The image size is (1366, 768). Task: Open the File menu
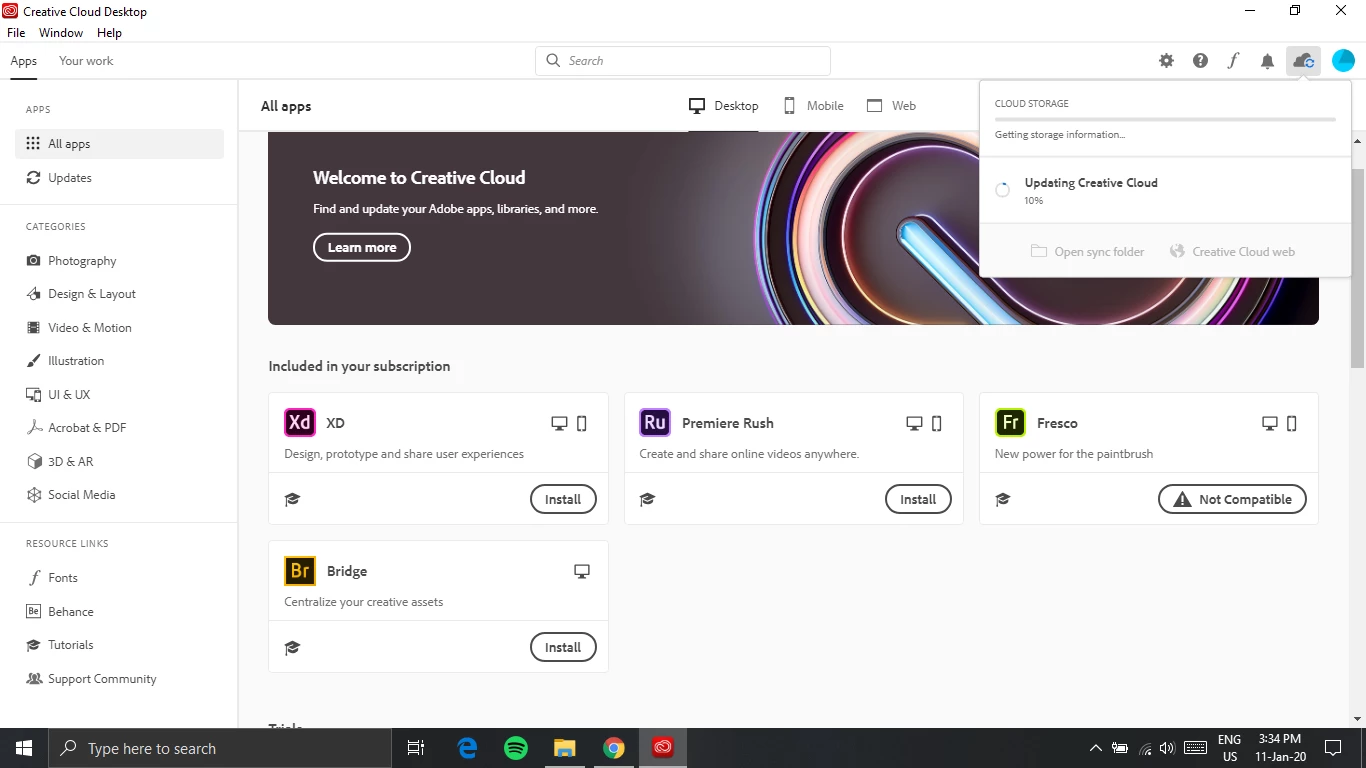[16, 33]
